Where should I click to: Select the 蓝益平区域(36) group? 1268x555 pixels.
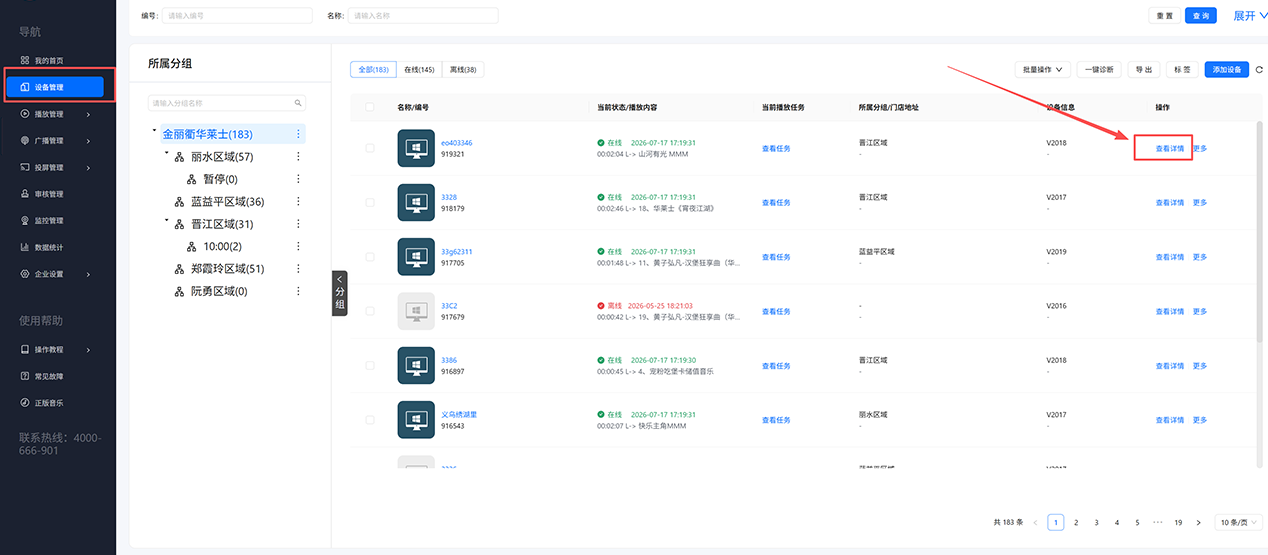pyautogui.click(x=227, y=202)
